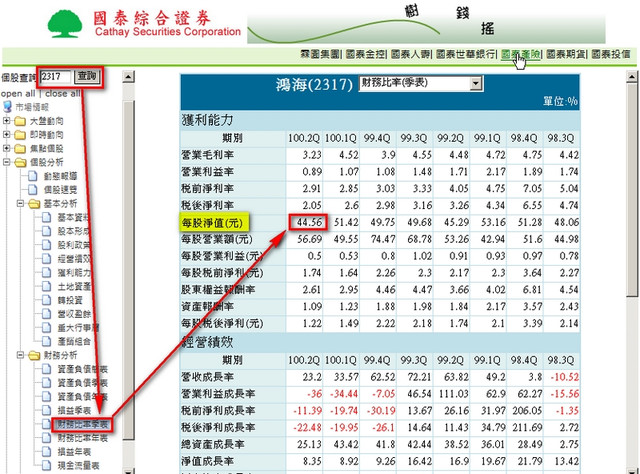The height and width of the screenshot is (474, 640).
Task: Click the page icon beside 動態報導
Action: pyautogui.click(x=33, y=176)
